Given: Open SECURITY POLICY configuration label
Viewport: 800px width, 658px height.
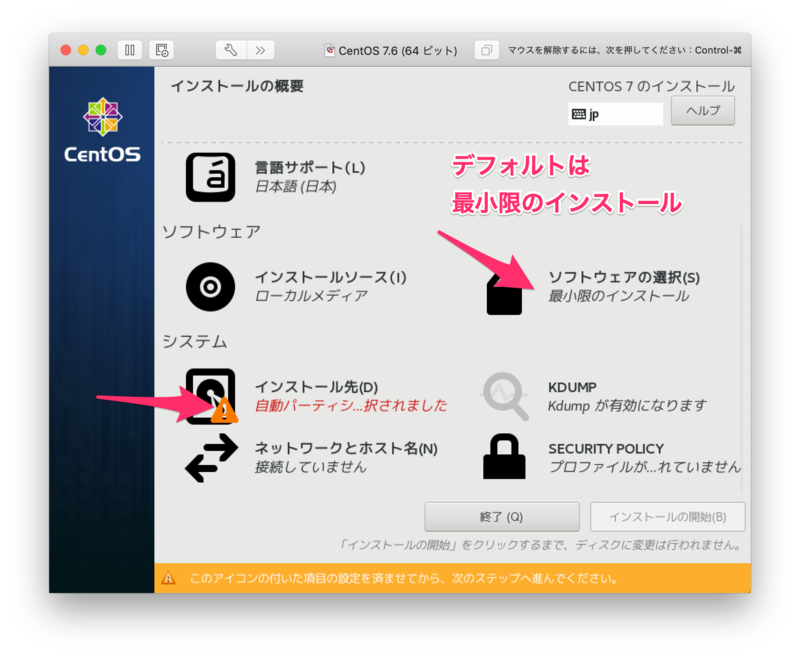Looking at the screenshot, I should pyautogui.click(x=606, y=449).
